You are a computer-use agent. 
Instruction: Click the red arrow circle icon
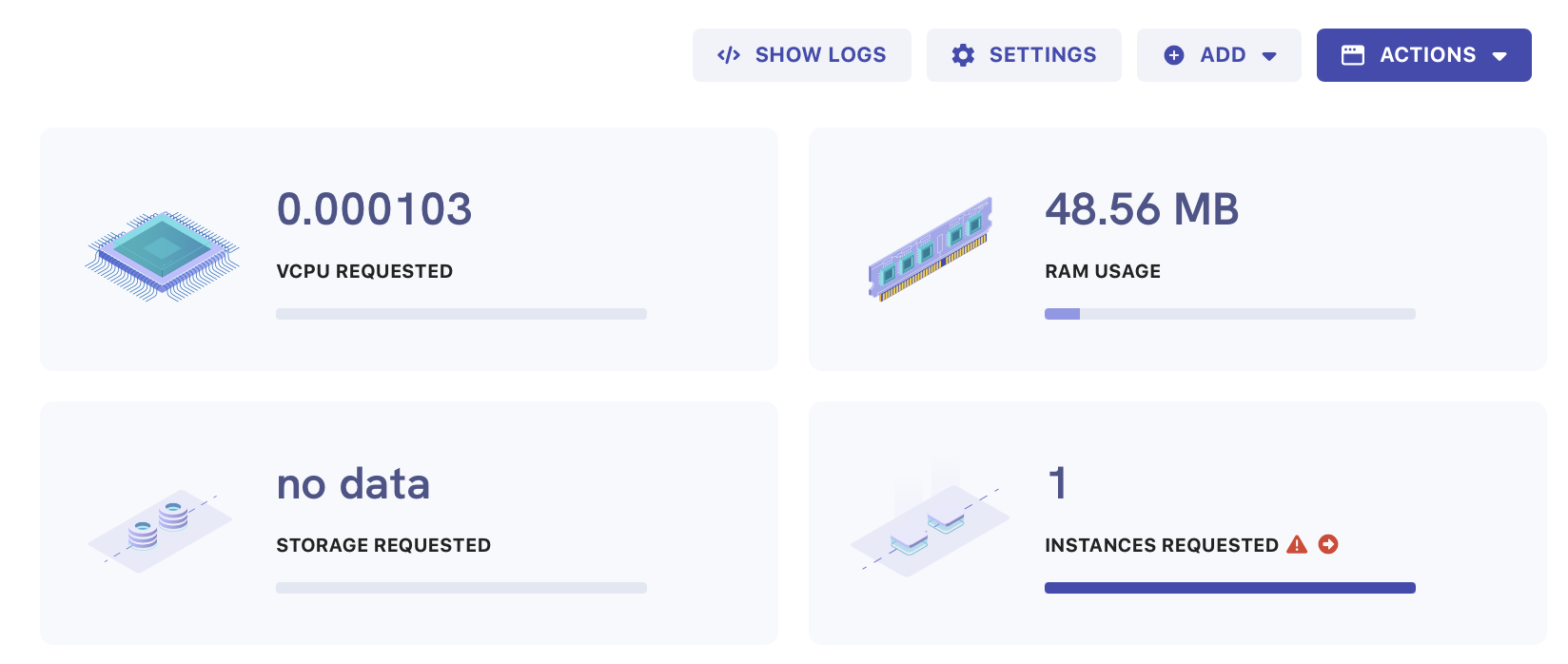[1328, 544]
